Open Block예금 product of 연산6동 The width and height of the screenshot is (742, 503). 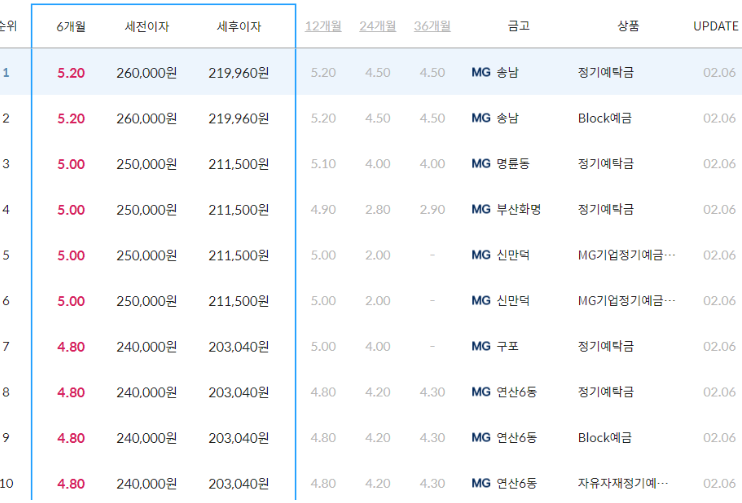tap(605, 438)
